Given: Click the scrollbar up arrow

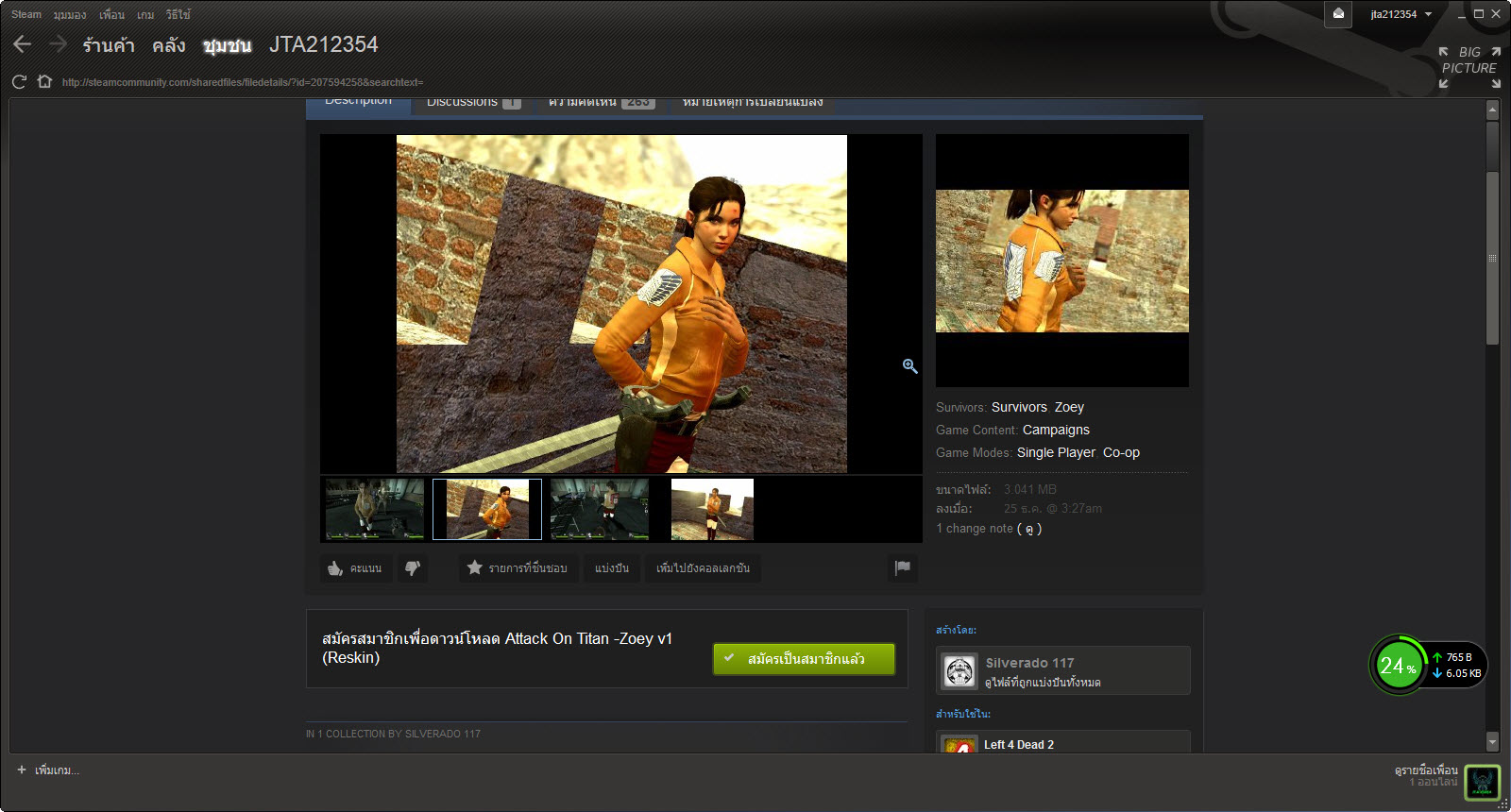Looking at the screenshot, I should 1492,110.
